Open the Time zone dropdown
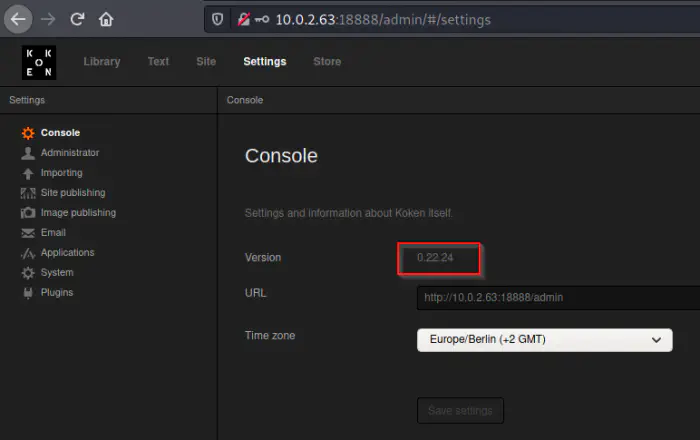This screenshot has height=440, width=700. coord(544,340)
